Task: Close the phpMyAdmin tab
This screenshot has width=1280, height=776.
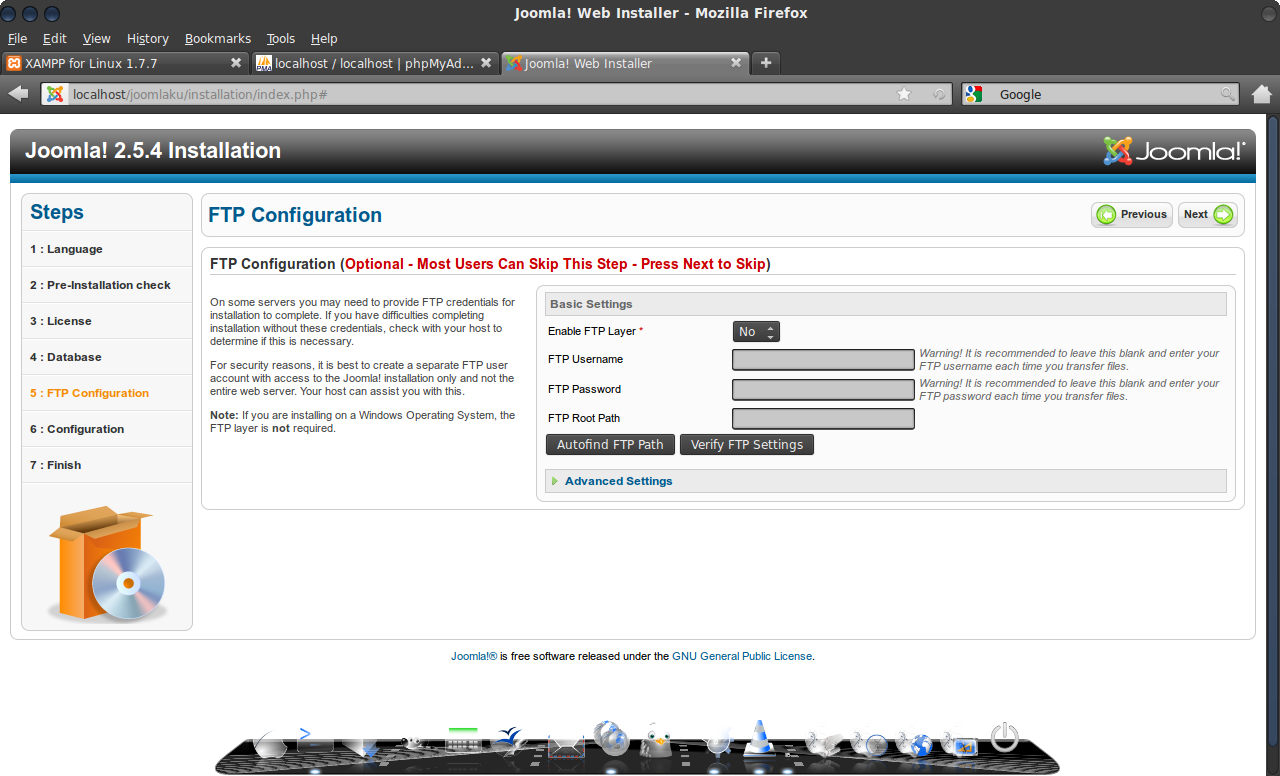Action: click(485, 62)
